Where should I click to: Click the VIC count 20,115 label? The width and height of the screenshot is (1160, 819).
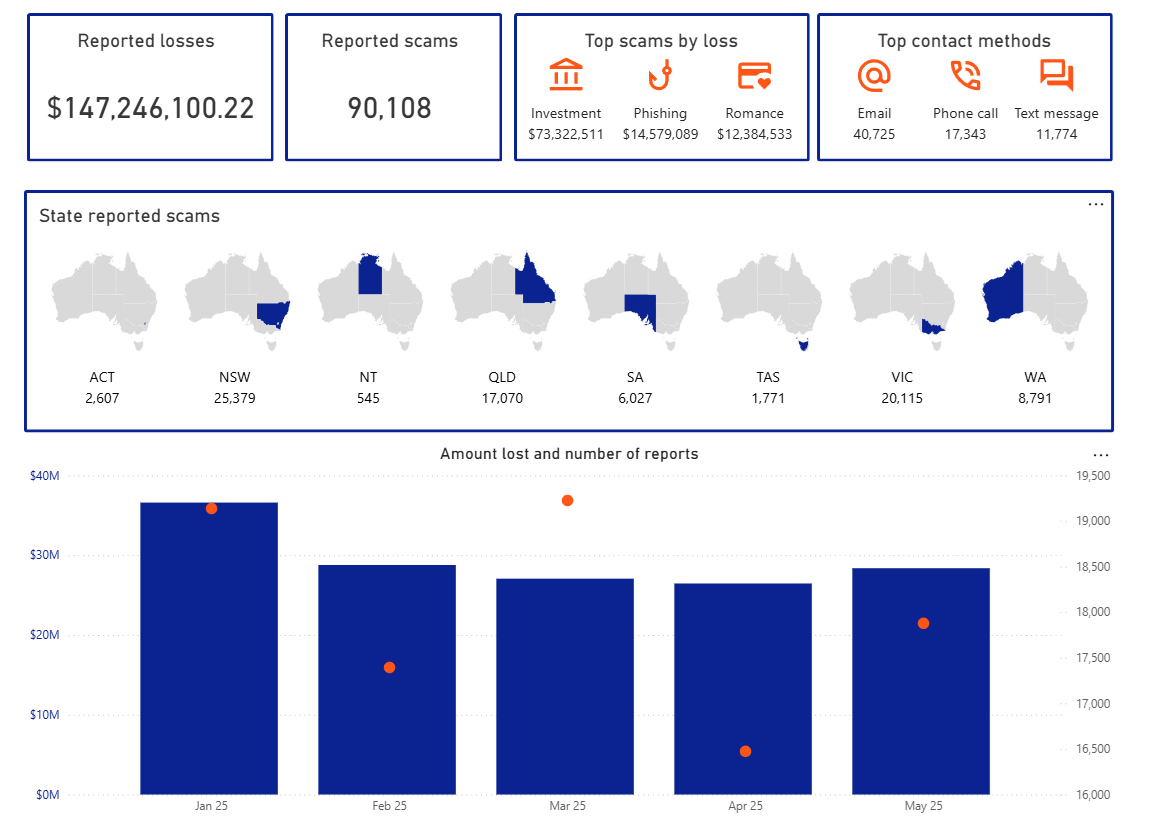[x=901, y=398]
